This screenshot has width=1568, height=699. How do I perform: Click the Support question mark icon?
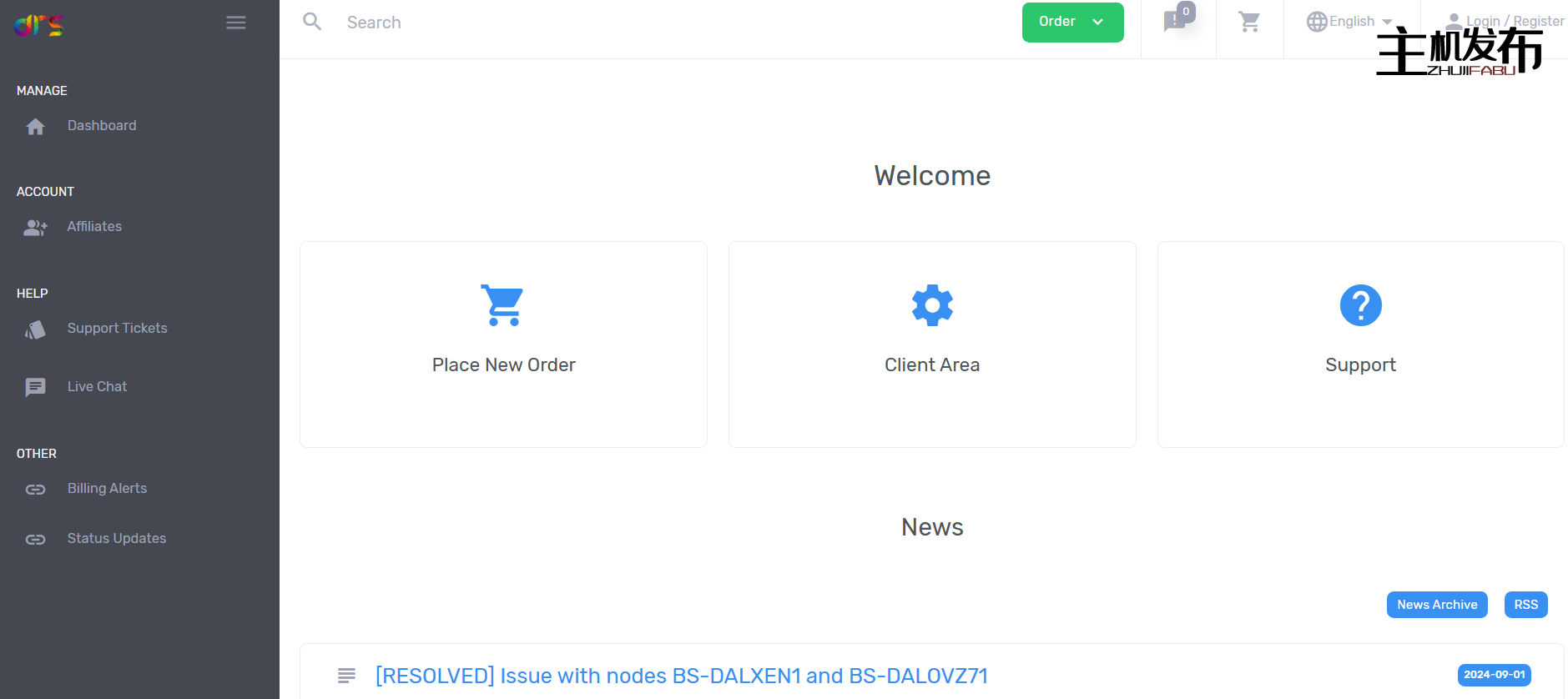click(1360, 305)
